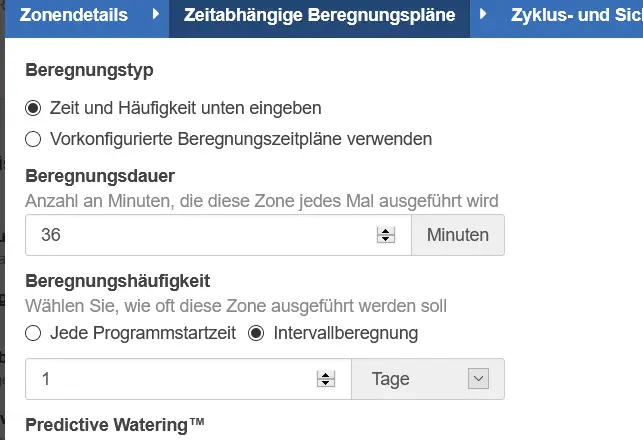
Task: Increase Beregnungsdauer minutes with up arrow
Action: coord(385,231)
